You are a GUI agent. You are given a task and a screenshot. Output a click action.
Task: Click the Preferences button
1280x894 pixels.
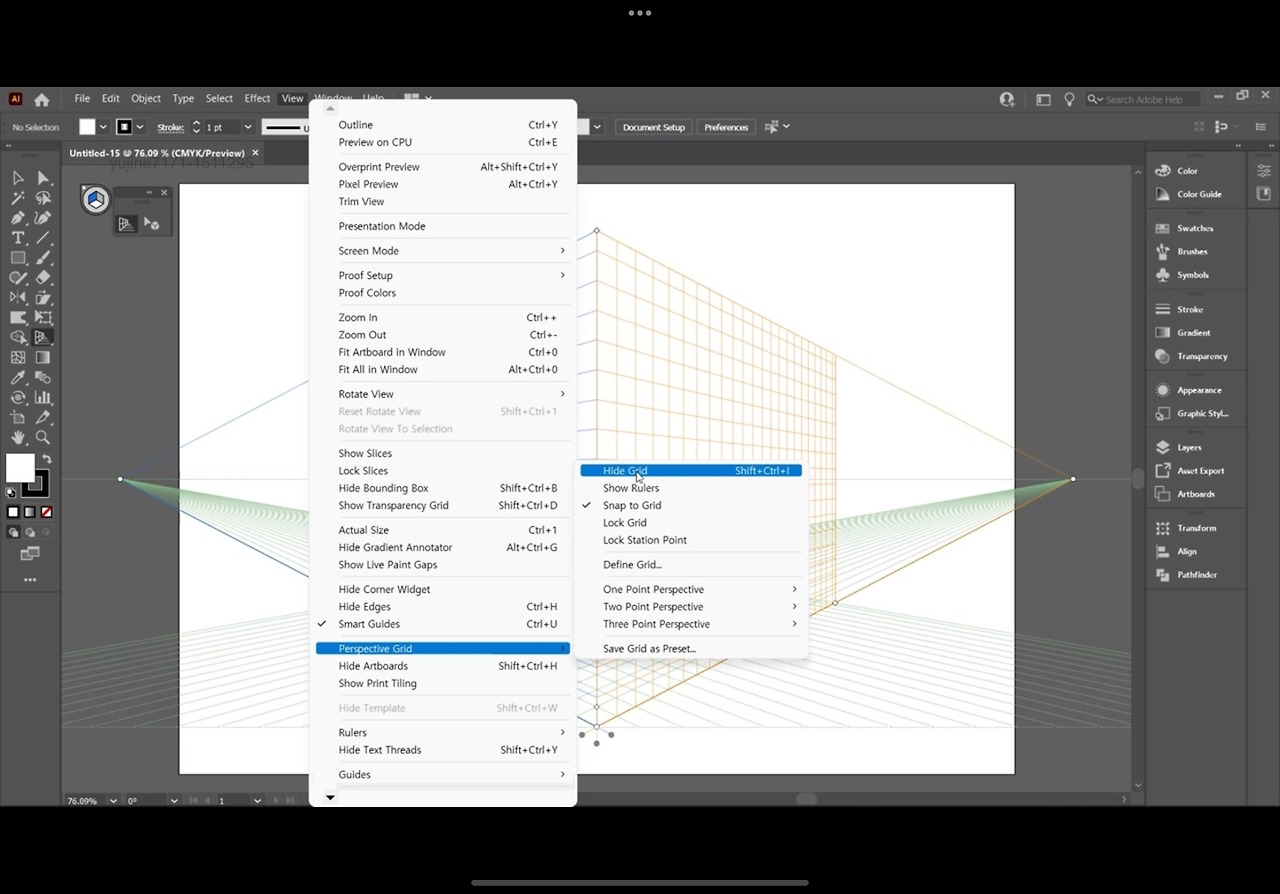[726, 127]
